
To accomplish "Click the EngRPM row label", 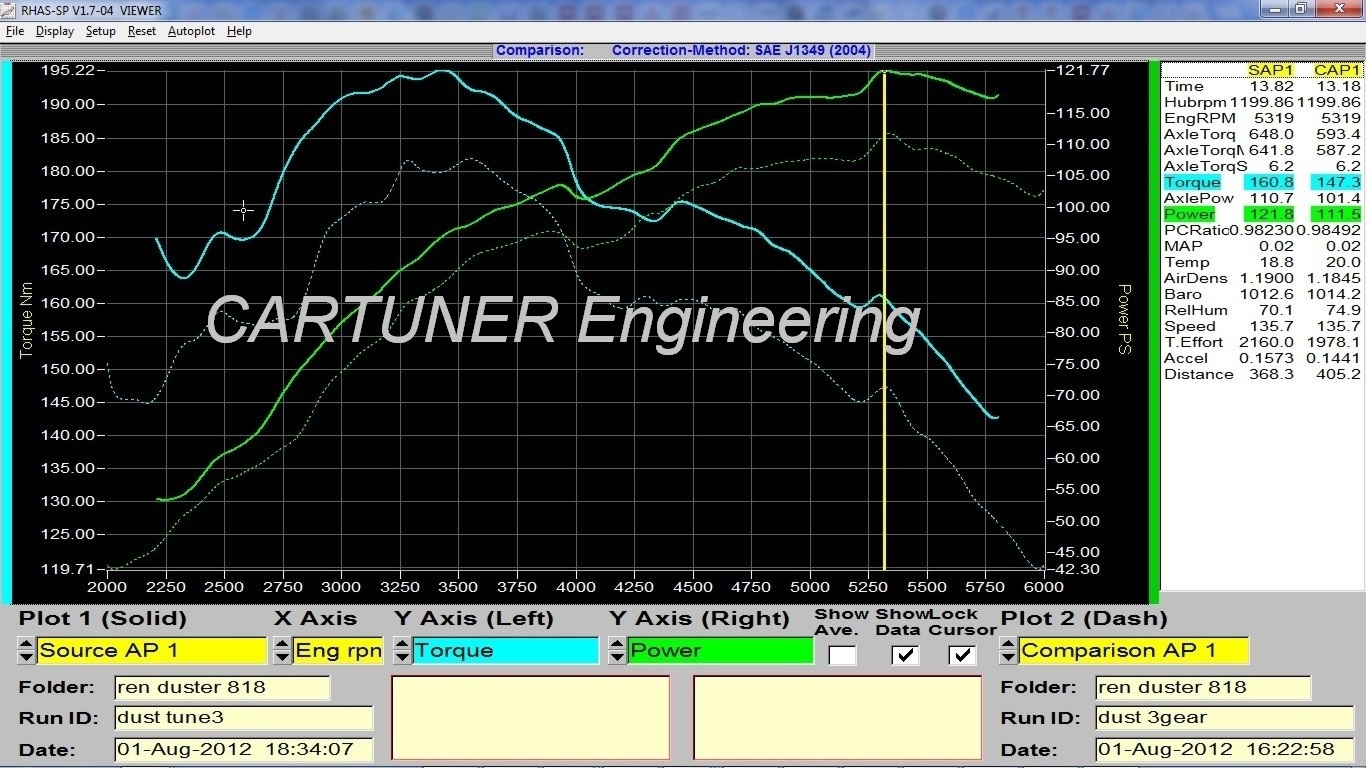I will click(x=1200, y=118).
